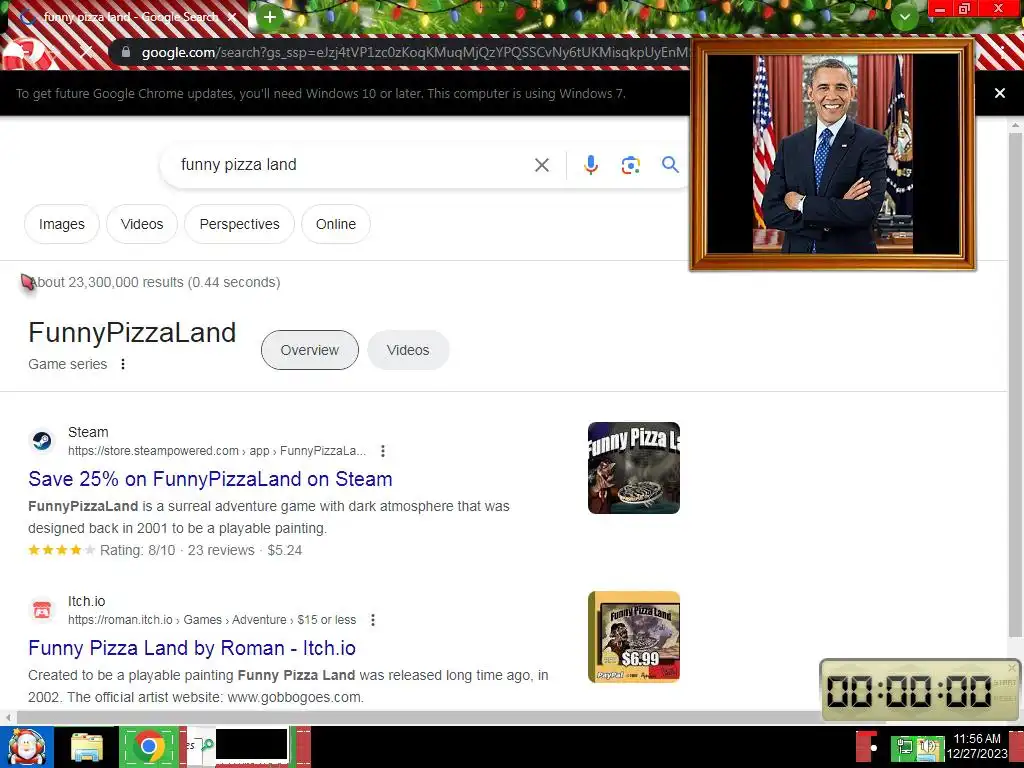Start voice search with the microphone icon

click(590, 165)
